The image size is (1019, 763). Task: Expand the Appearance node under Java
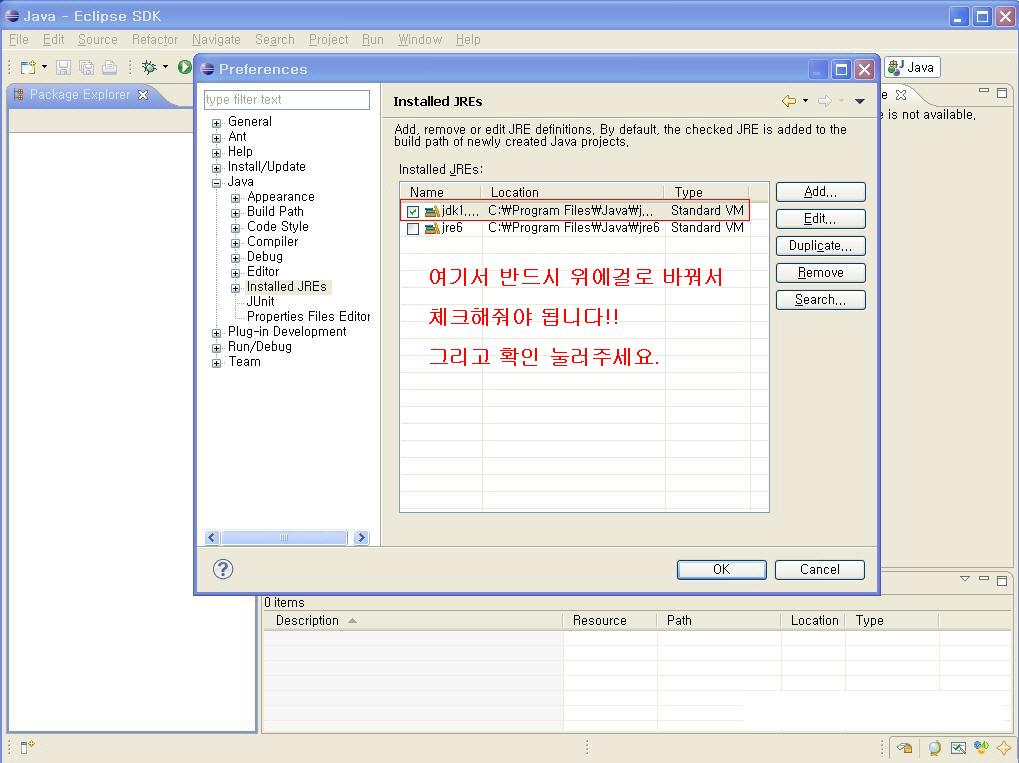235,198
